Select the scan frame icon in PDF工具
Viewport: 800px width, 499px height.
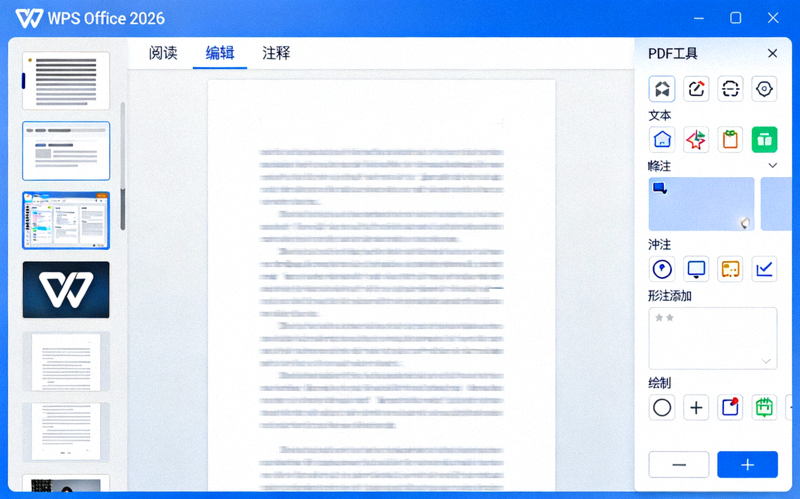tap(730, 89)
